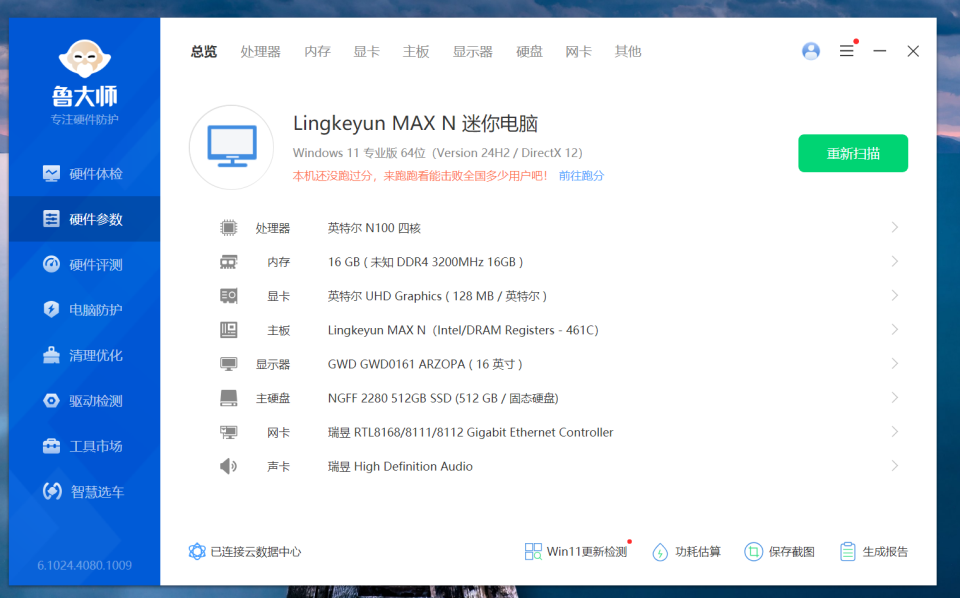Switch to the 内存 tab
960x598 pixels.
(x=317, y=51)
